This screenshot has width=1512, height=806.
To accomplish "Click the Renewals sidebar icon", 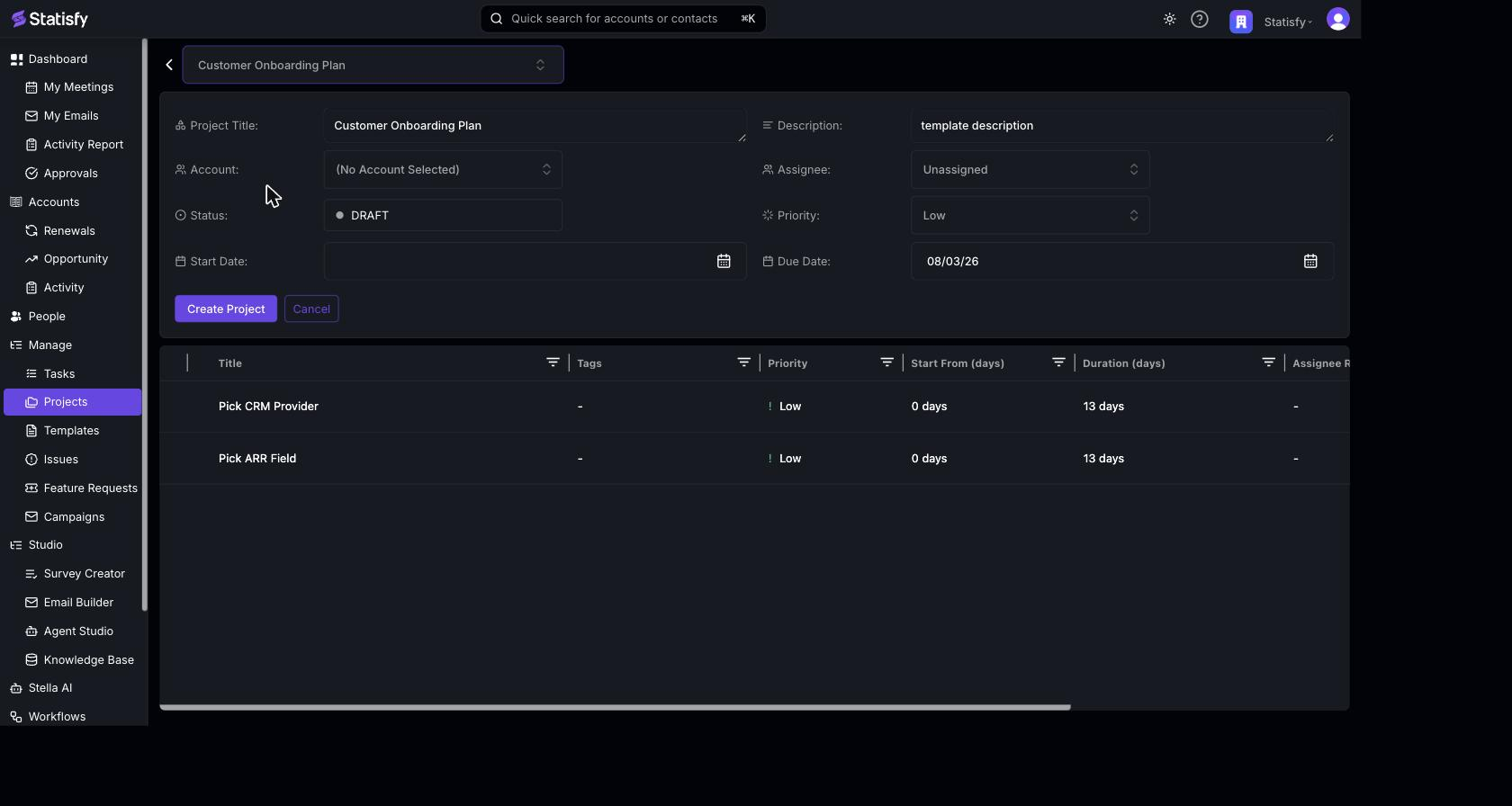I will 31,231.
